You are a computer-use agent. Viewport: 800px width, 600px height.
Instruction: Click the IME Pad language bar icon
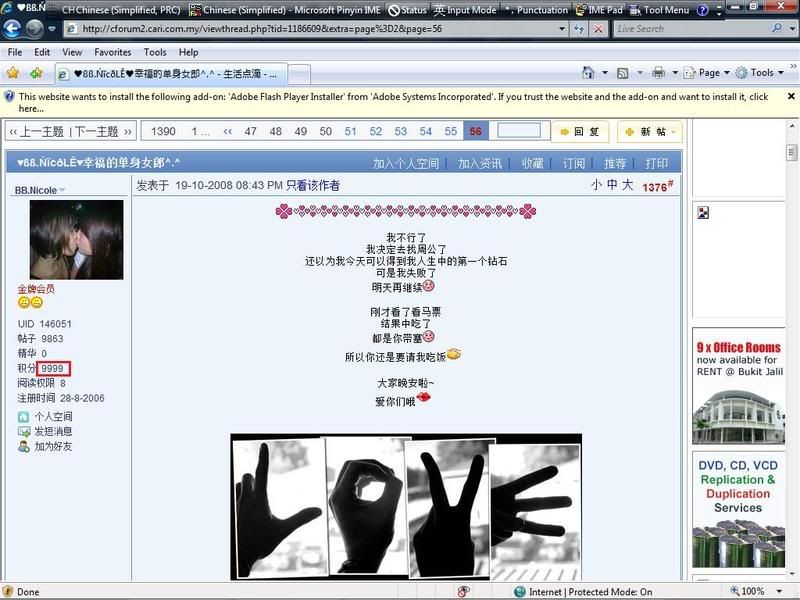pyautogui.click(x=599, y=10)
